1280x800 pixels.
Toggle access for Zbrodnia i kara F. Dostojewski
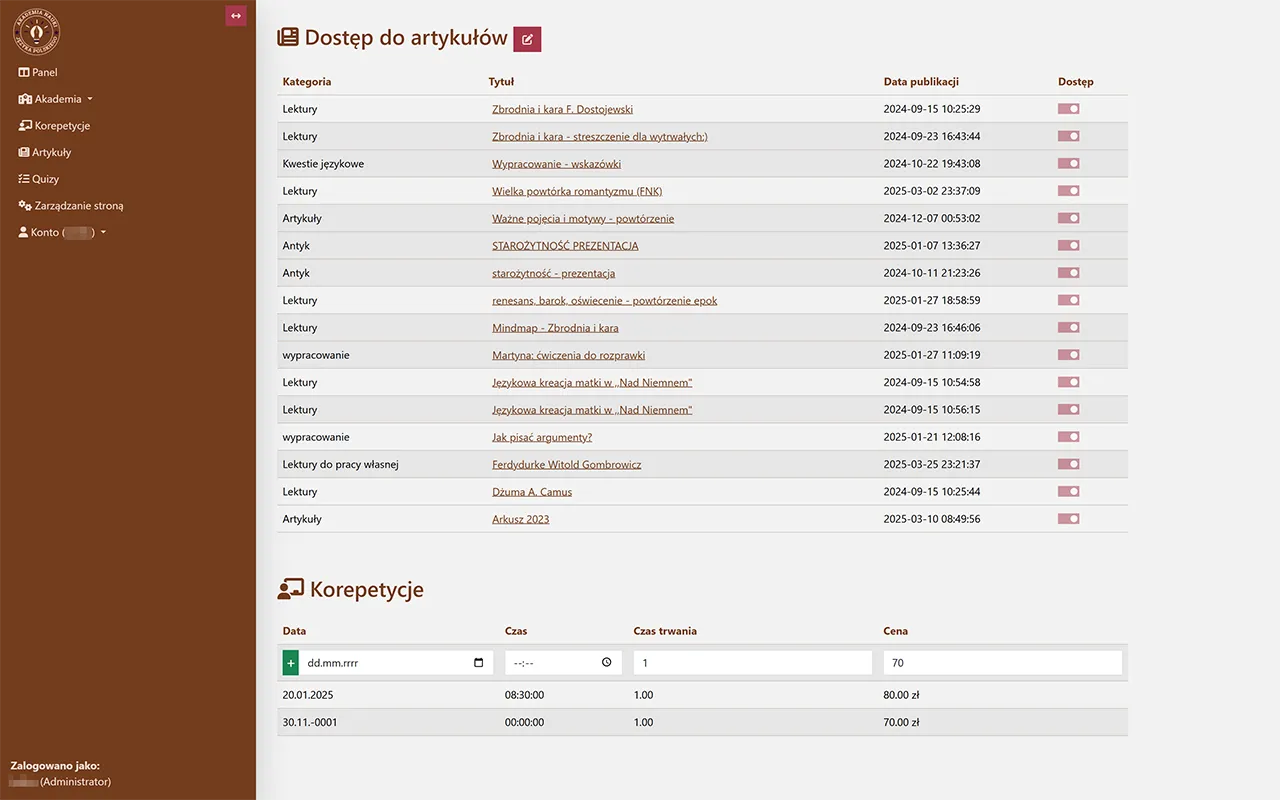(1068, 108)
